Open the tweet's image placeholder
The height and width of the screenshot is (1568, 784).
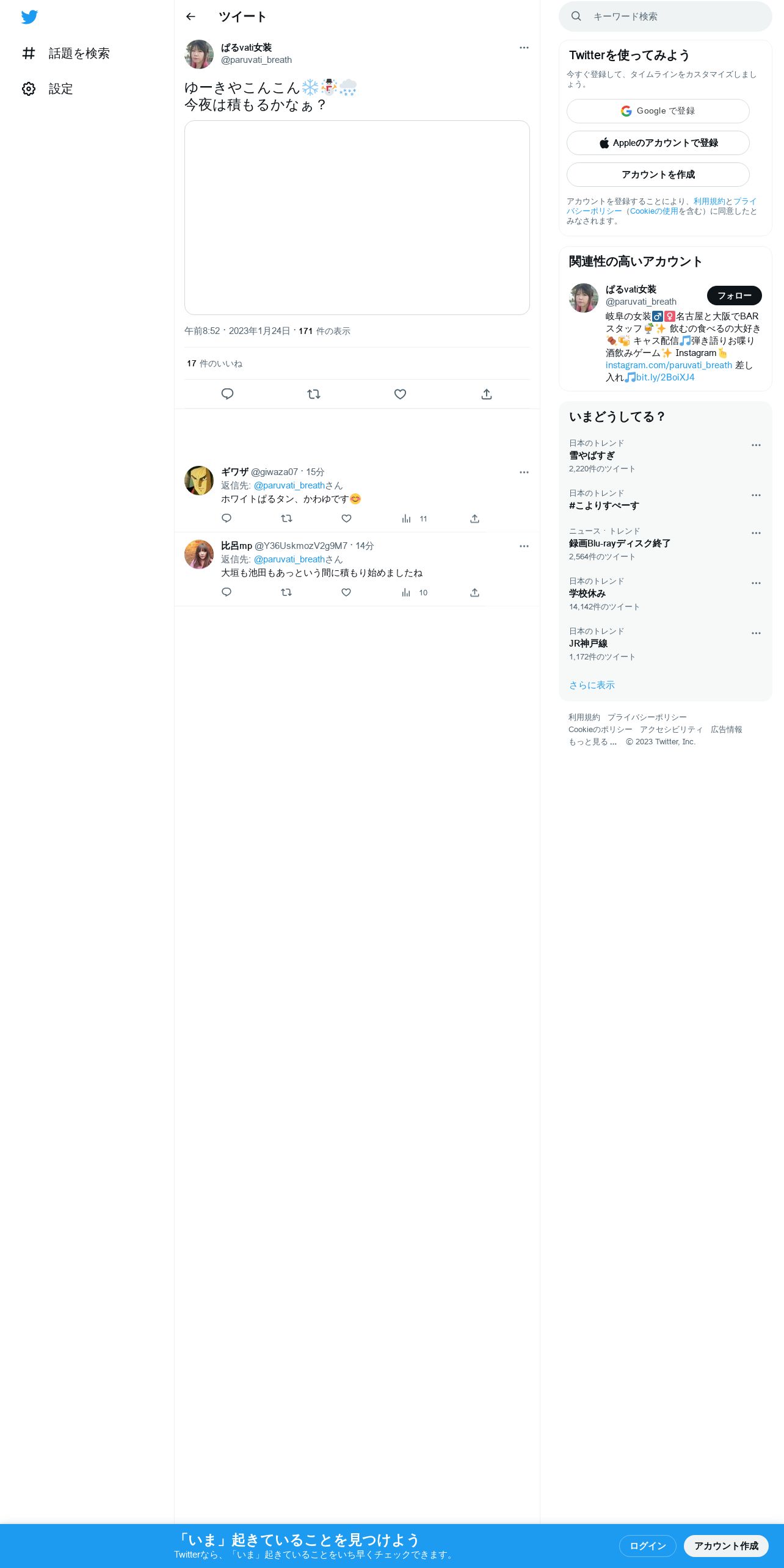click(357, 217)
